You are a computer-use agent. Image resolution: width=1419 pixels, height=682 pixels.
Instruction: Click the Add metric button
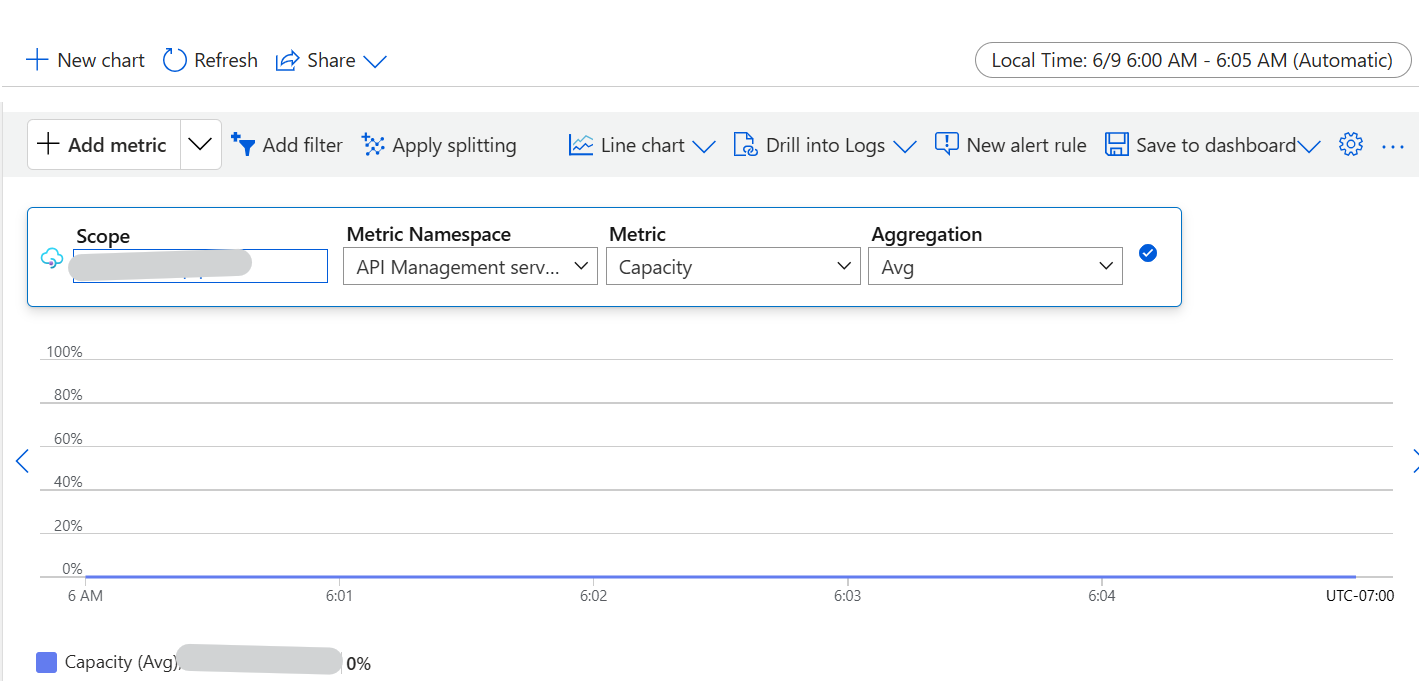(x=103, y=144)
